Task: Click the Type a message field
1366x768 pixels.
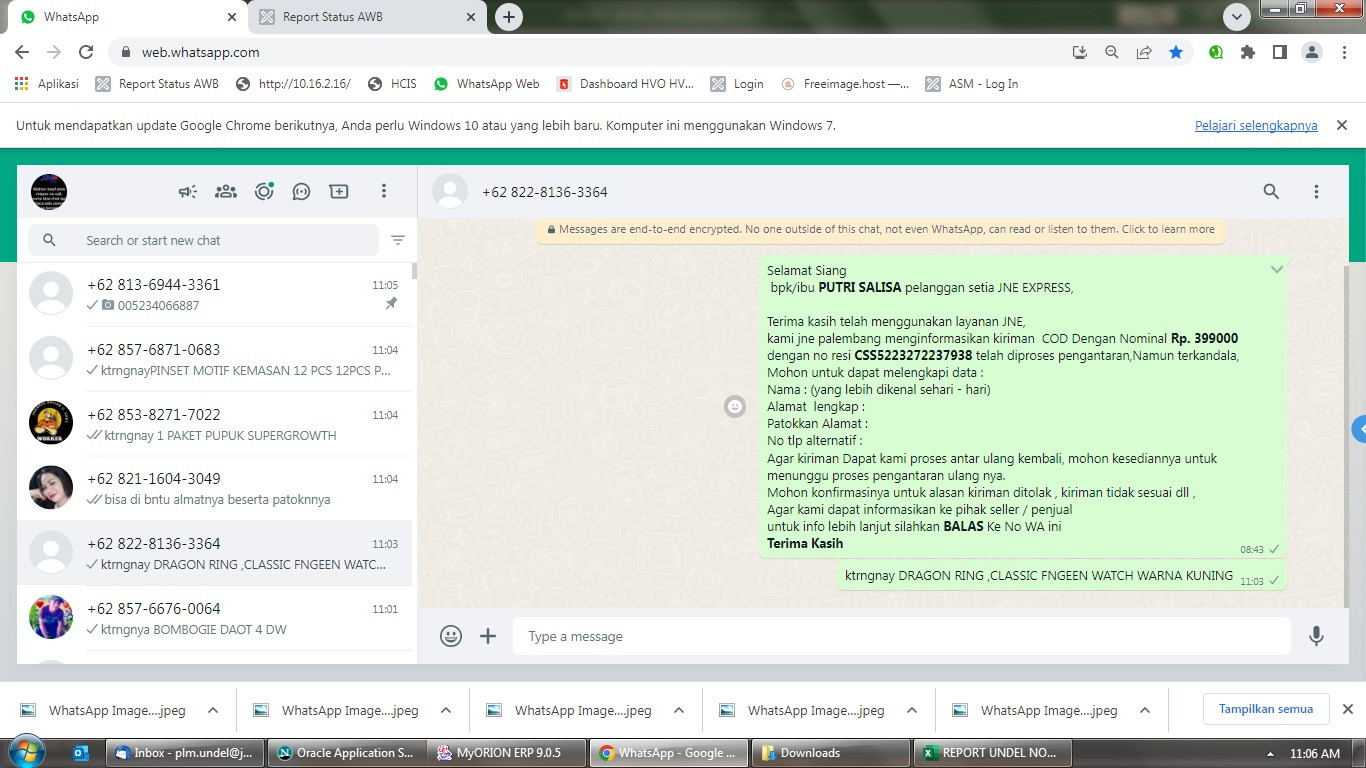Action: [901, 636]
